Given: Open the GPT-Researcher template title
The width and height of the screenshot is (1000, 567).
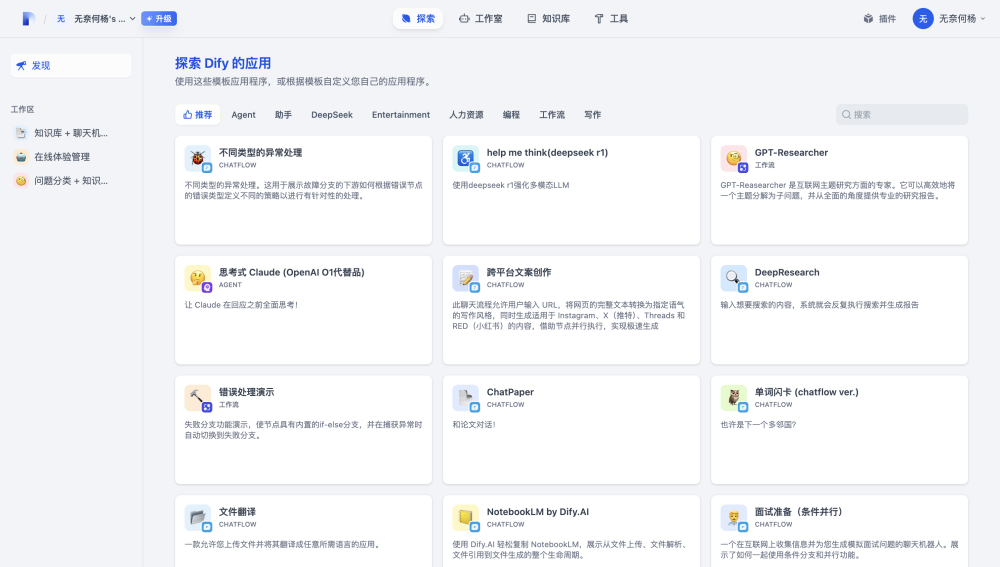Looking at the screenshot, I should (x=791, y=152).
